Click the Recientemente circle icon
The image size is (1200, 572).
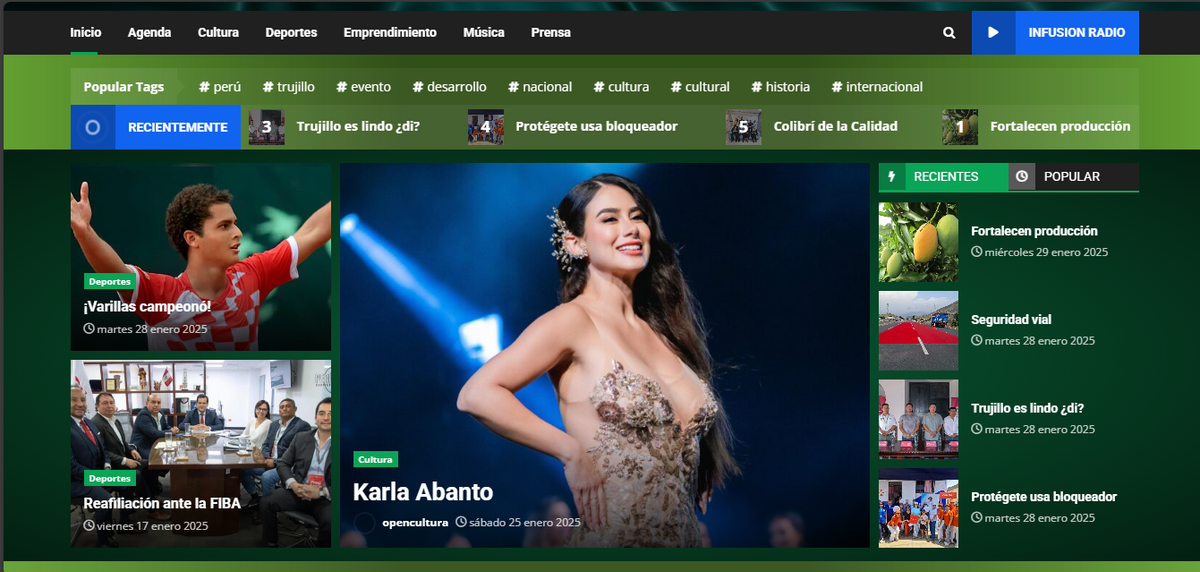(x=93, y=127)
